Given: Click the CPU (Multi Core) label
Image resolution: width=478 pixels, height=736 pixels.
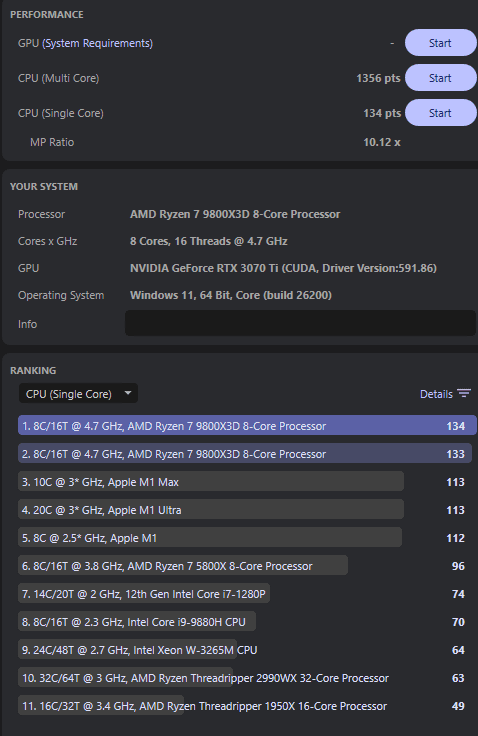Looking at the screenshot, I should tap(59, 78).
